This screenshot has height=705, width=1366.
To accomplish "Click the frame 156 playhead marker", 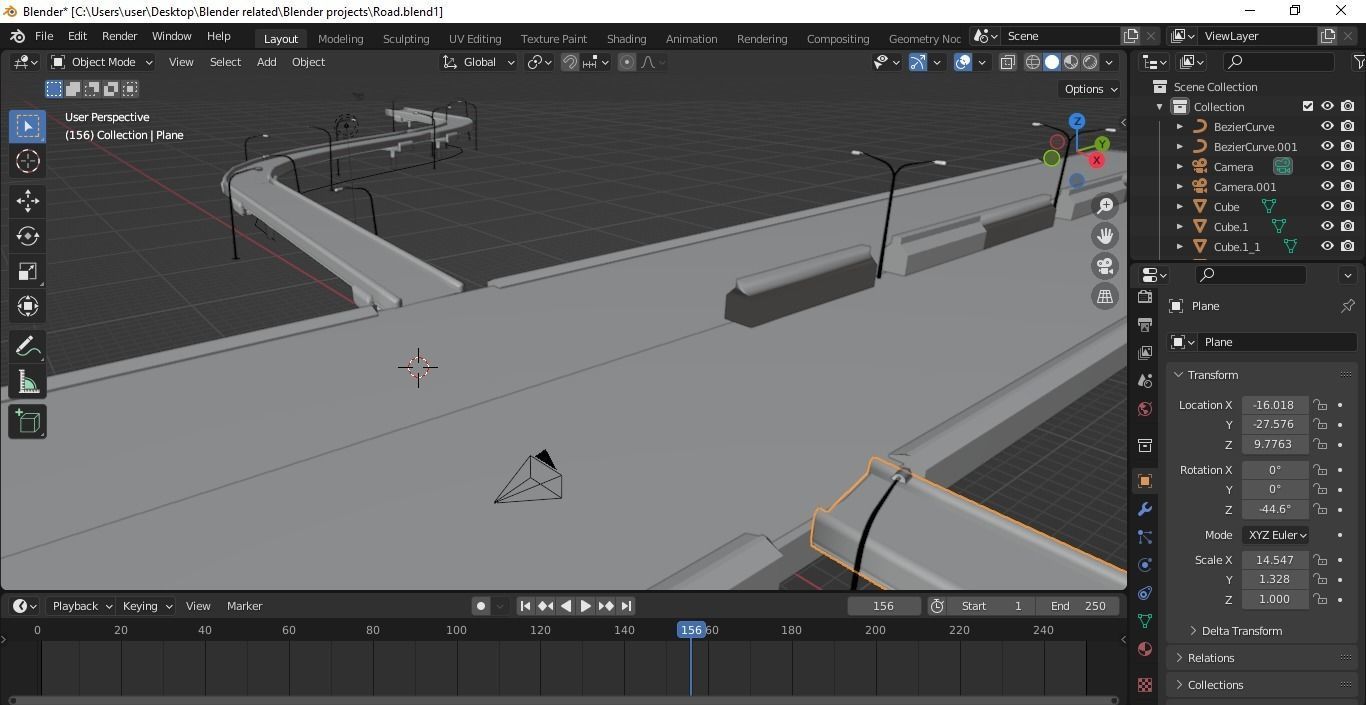I will click(691, 630).
